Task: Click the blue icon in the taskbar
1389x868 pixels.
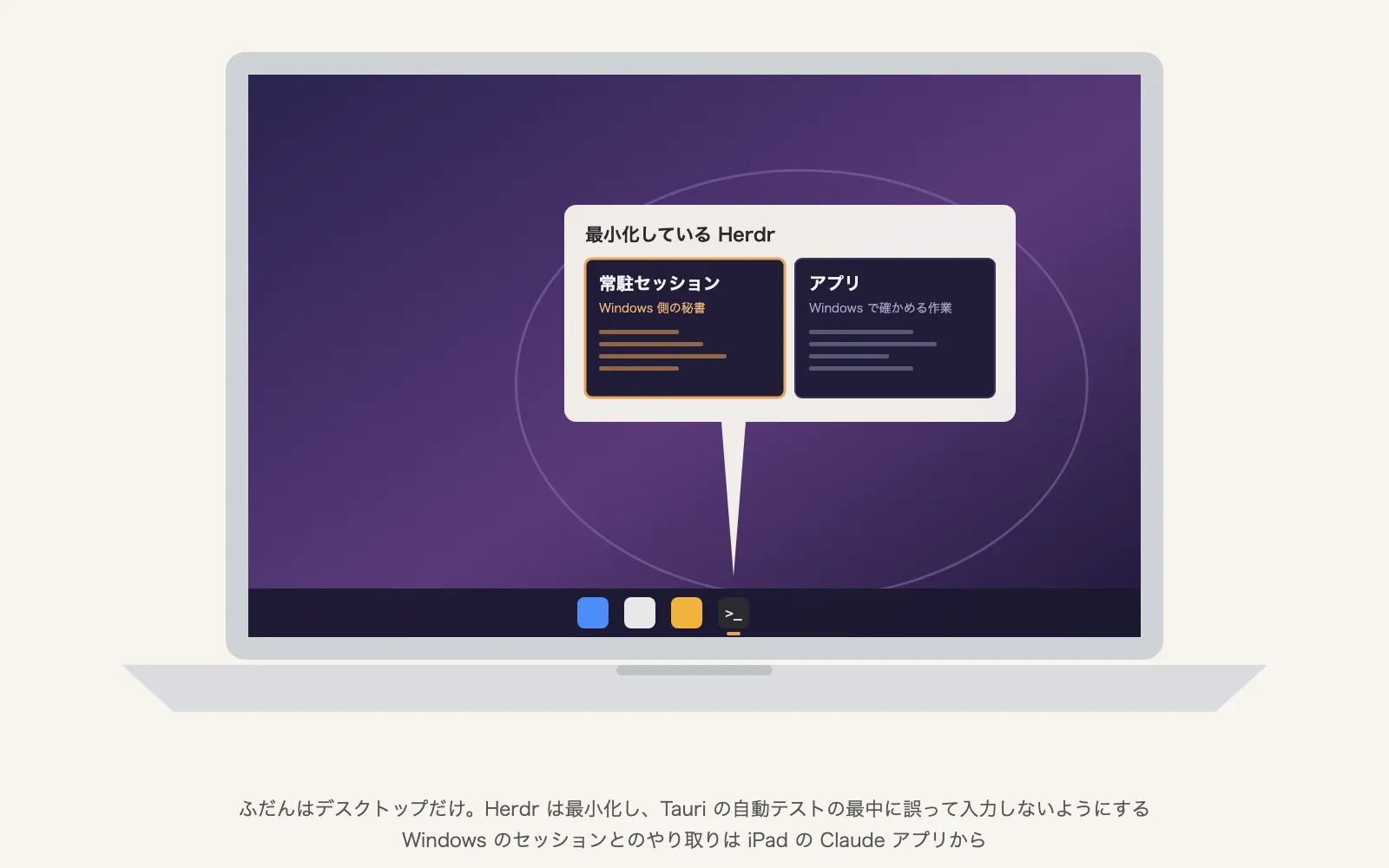Action: 593,613
